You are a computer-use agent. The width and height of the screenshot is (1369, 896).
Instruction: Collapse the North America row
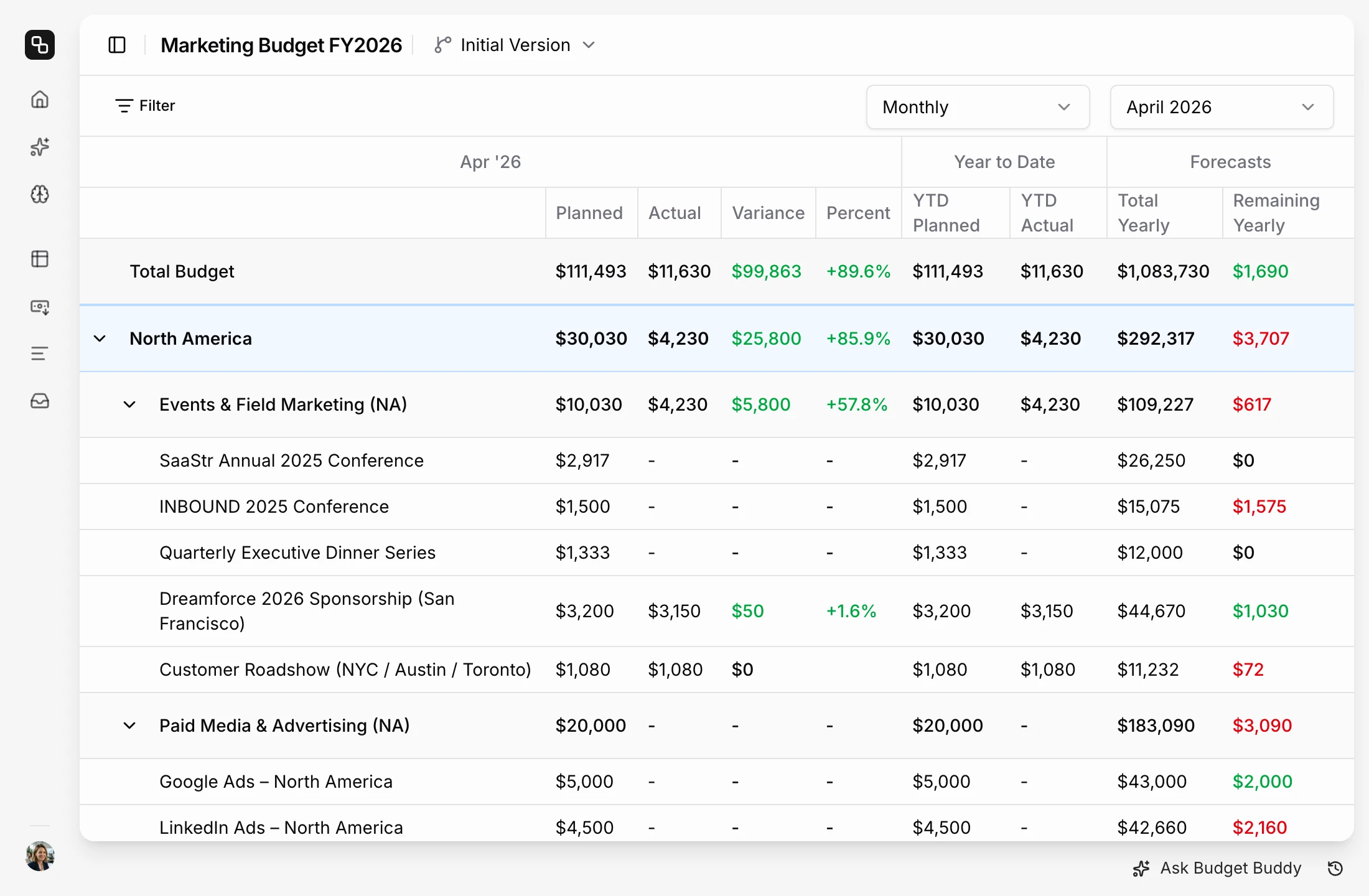click(x=100, y=338)
